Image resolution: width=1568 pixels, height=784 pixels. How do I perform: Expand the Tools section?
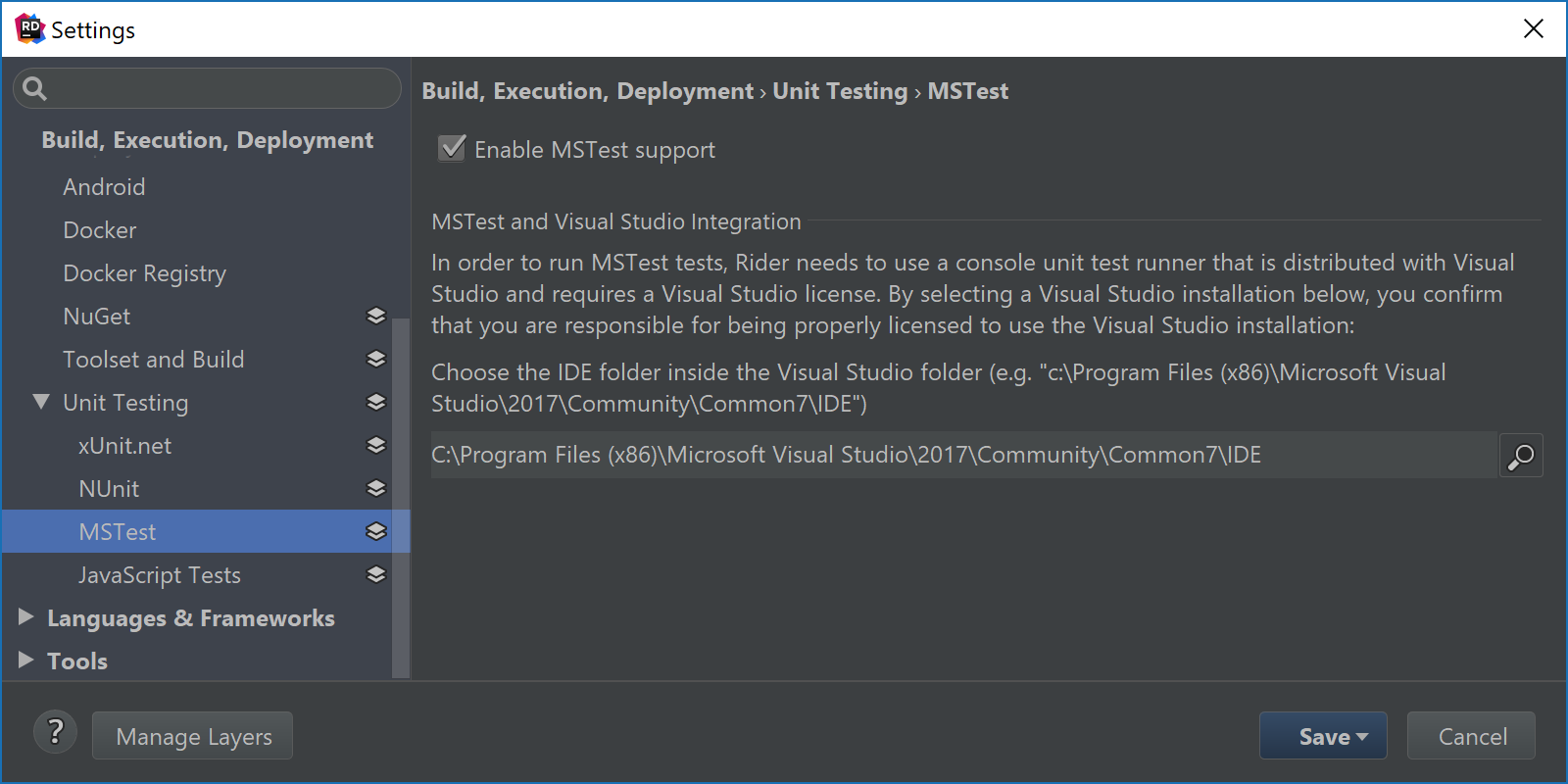click(26, 661)
